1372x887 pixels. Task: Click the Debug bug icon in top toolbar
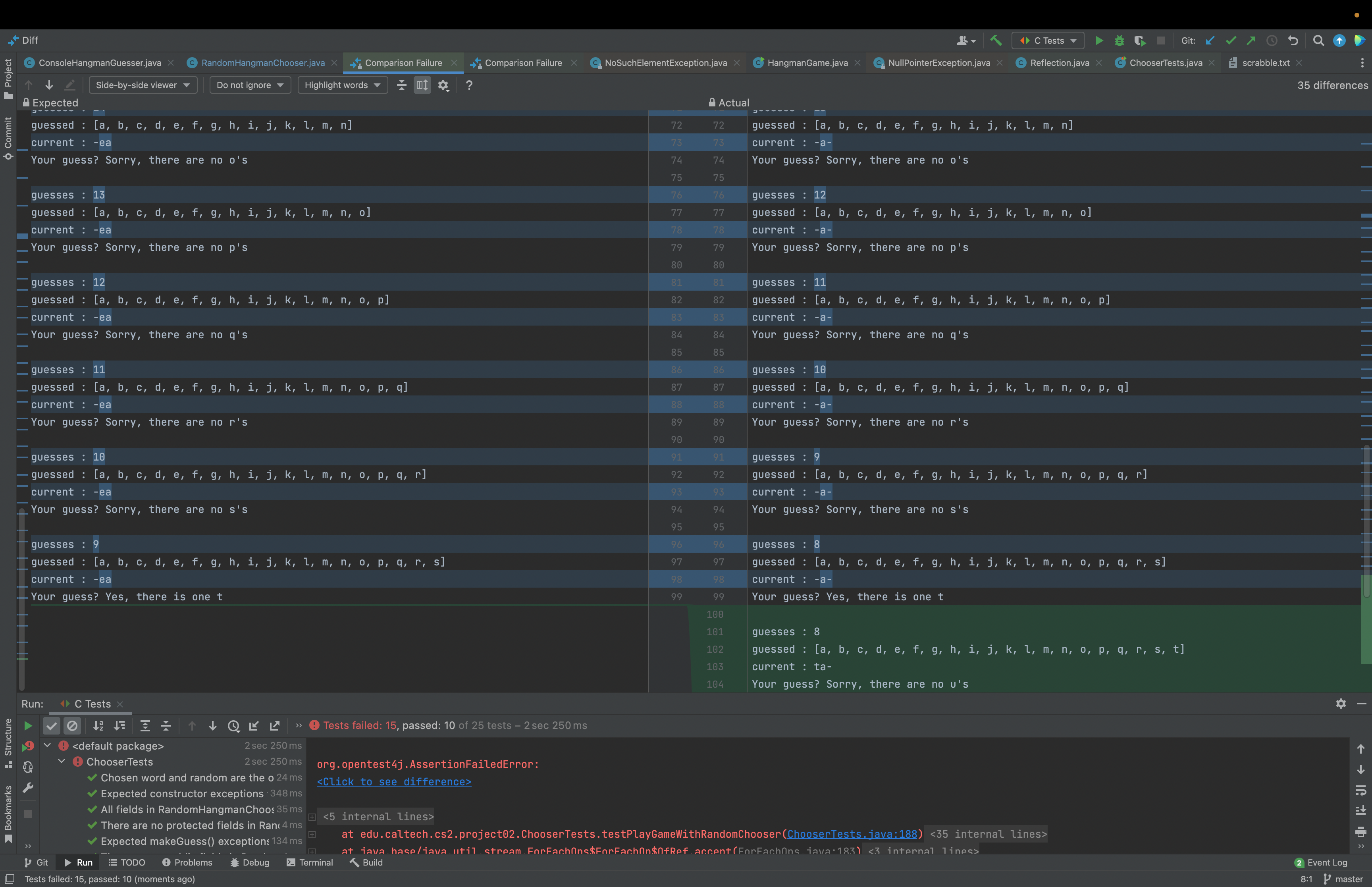(x=1119, y=40)
